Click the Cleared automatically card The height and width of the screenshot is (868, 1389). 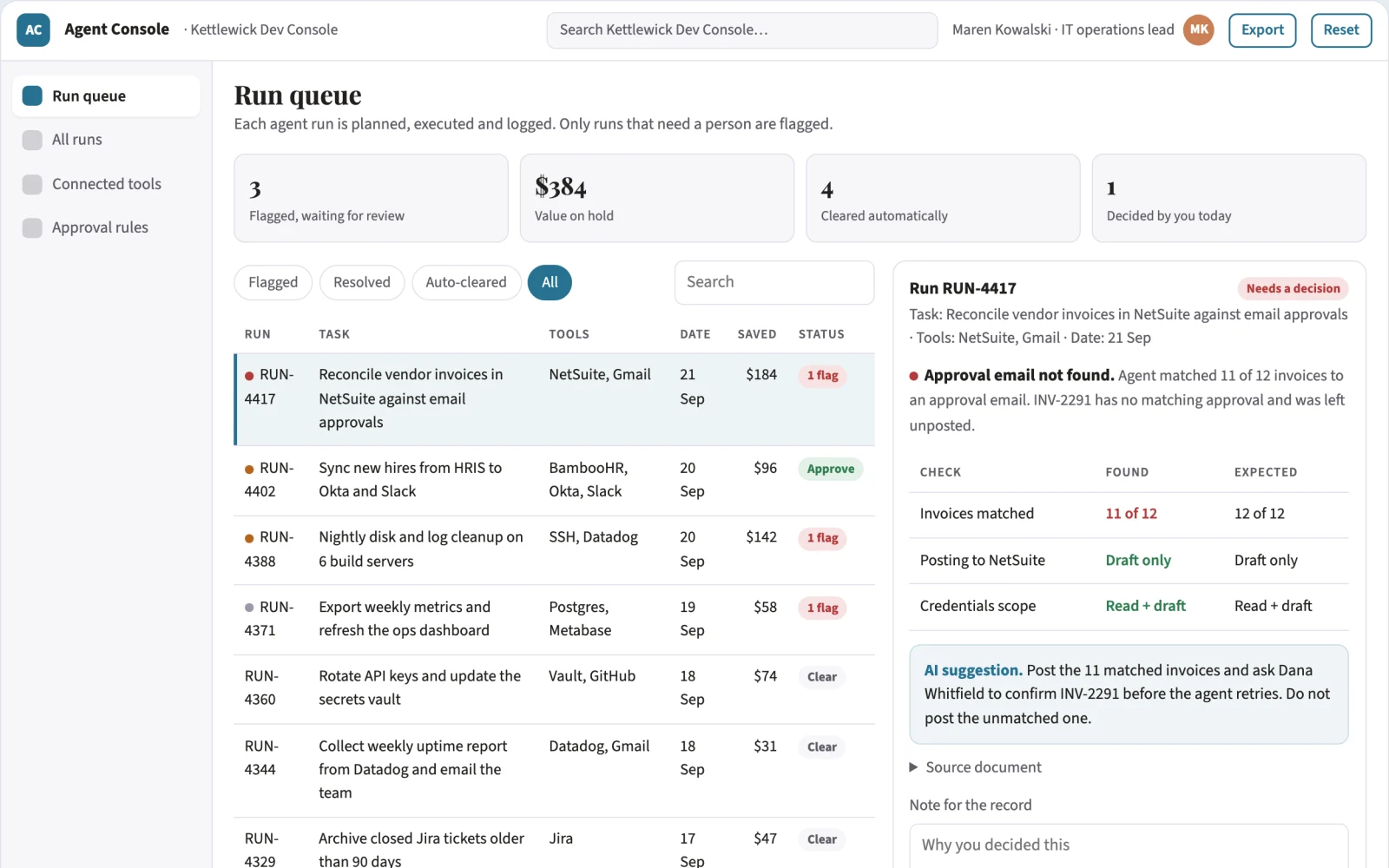(943, 198)
